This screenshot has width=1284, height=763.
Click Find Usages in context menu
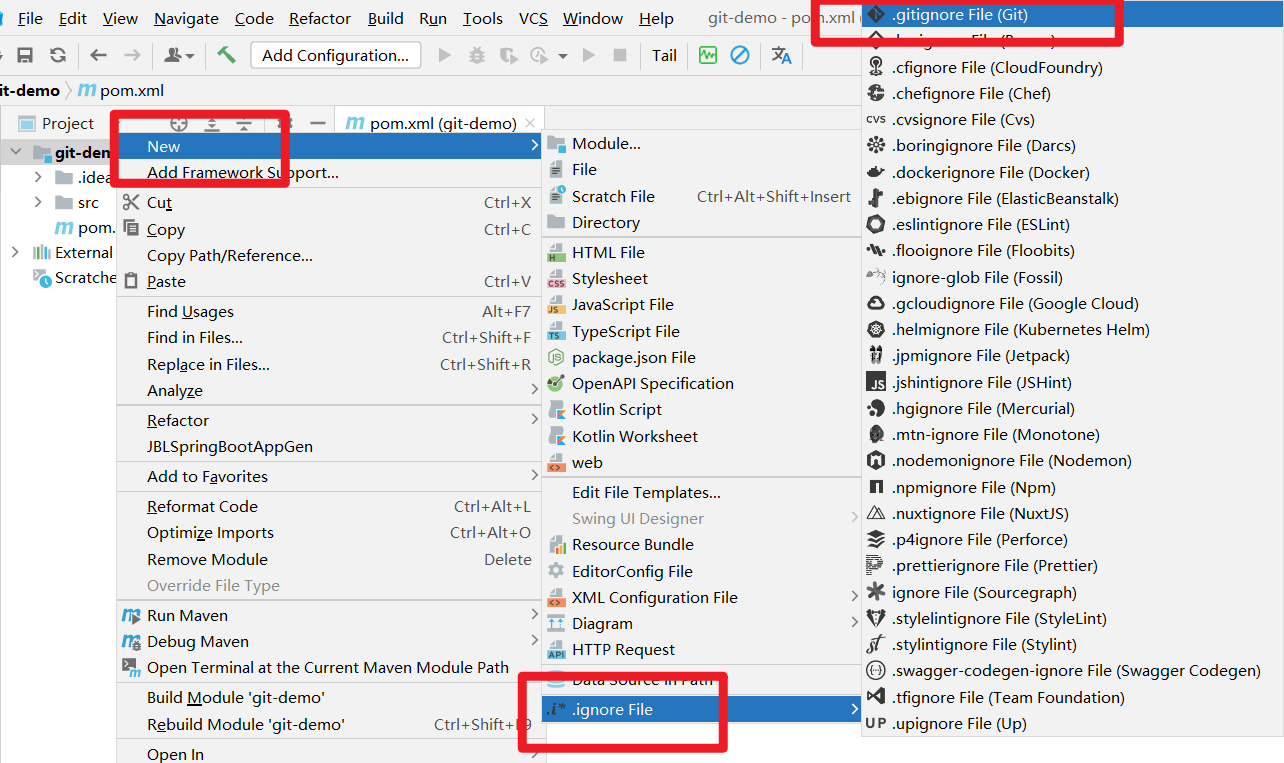(x=329, y=311)
